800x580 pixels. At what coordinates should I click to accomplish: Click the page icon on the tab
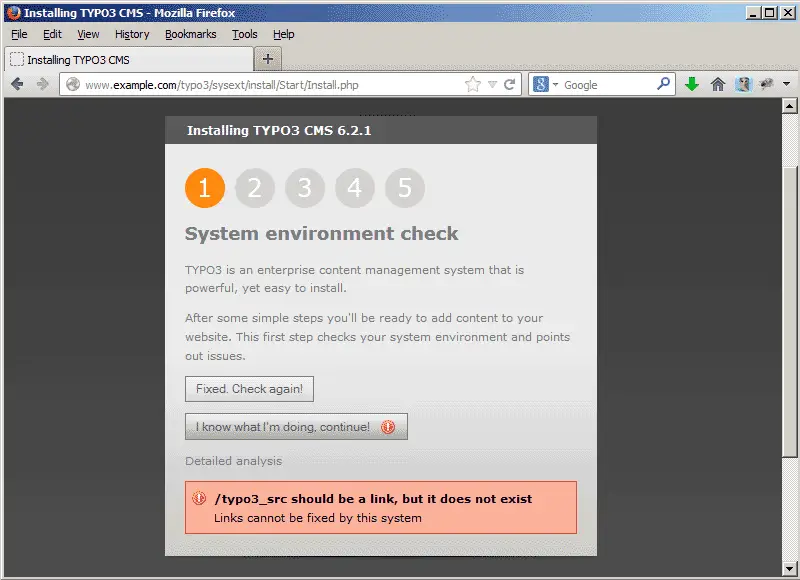(x=17, y=60)
